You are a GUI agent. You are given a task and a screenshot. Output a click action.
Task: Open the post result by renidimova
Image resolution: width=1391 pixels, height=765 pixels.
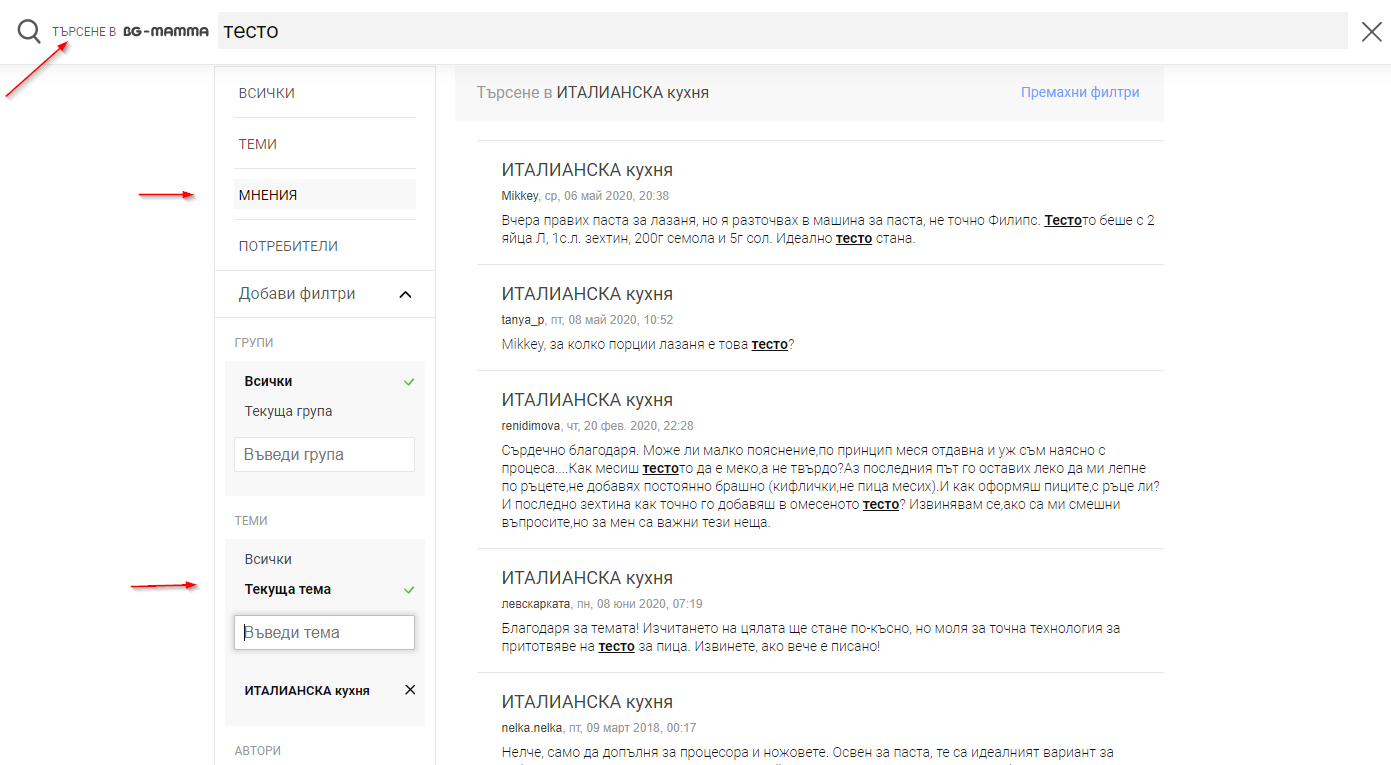[587, 400]
